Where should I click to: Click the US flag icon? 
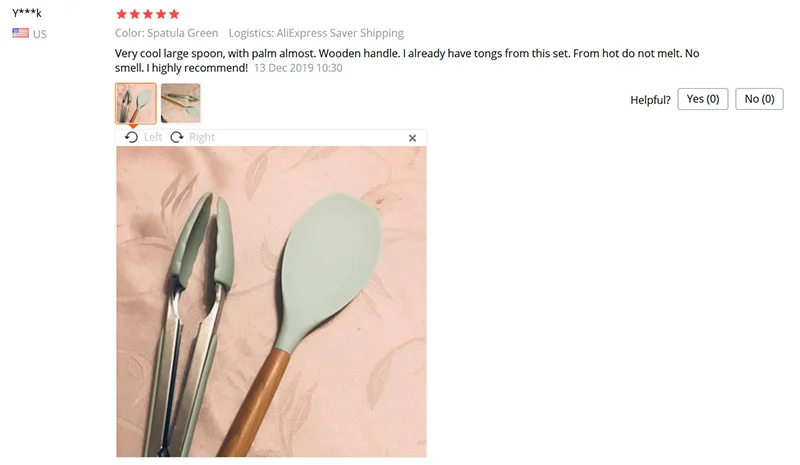coord(20,33)
